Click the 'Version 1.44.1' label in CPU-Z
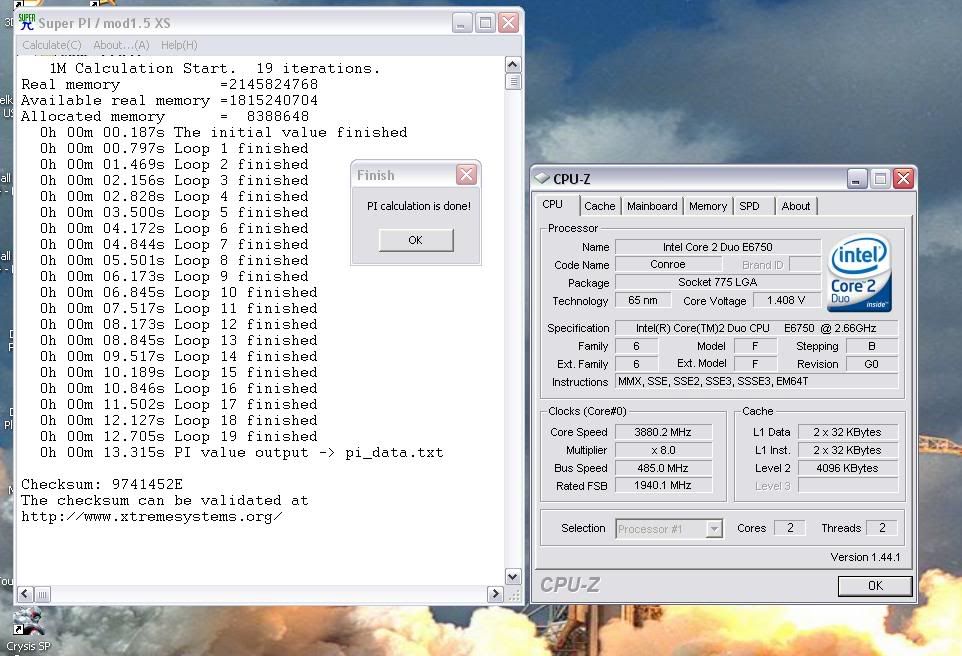This screenshot has width=962, height=656. point(865,557)
